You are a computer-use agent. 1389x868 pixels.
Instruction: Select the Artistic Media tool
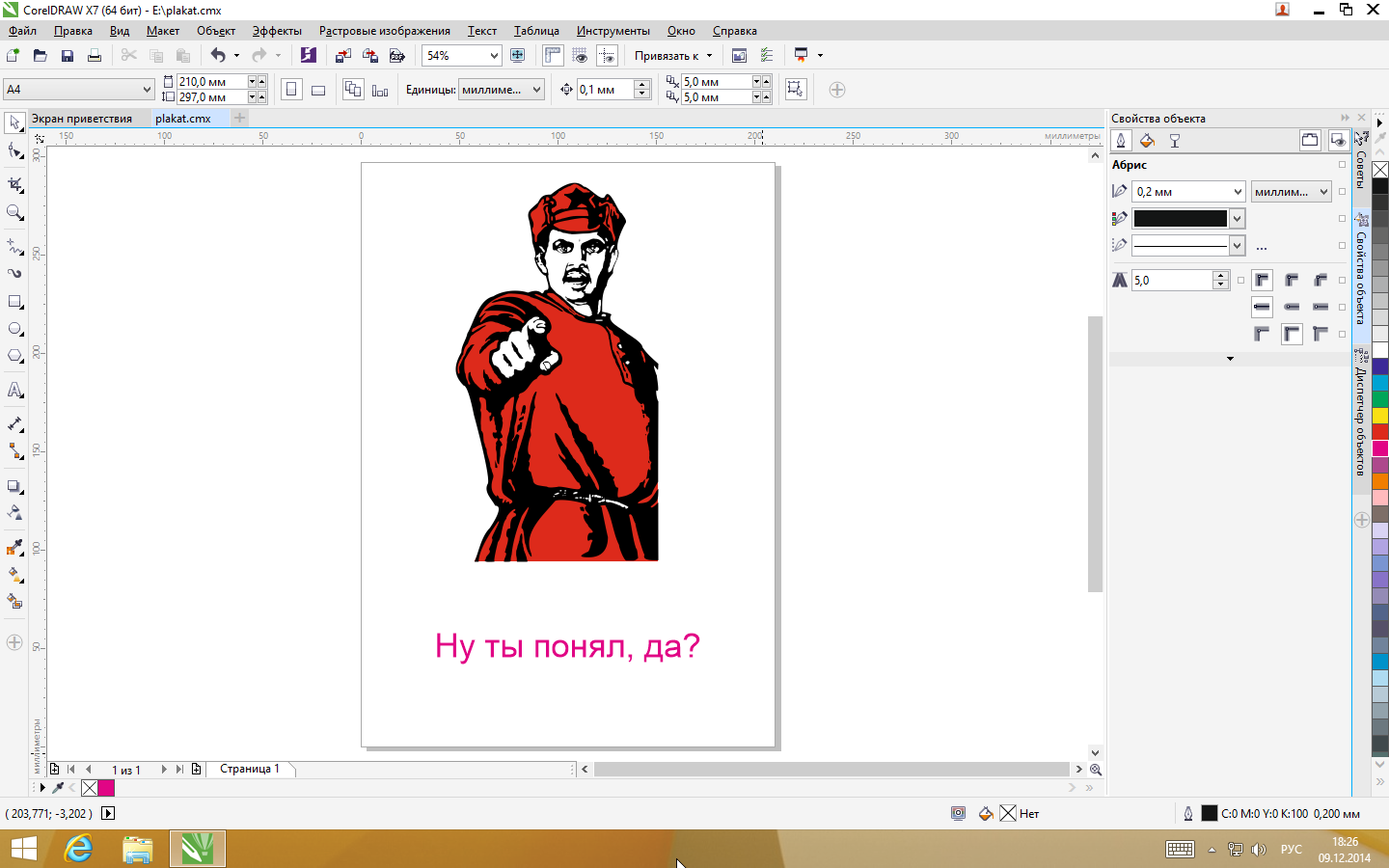[14, 273]
